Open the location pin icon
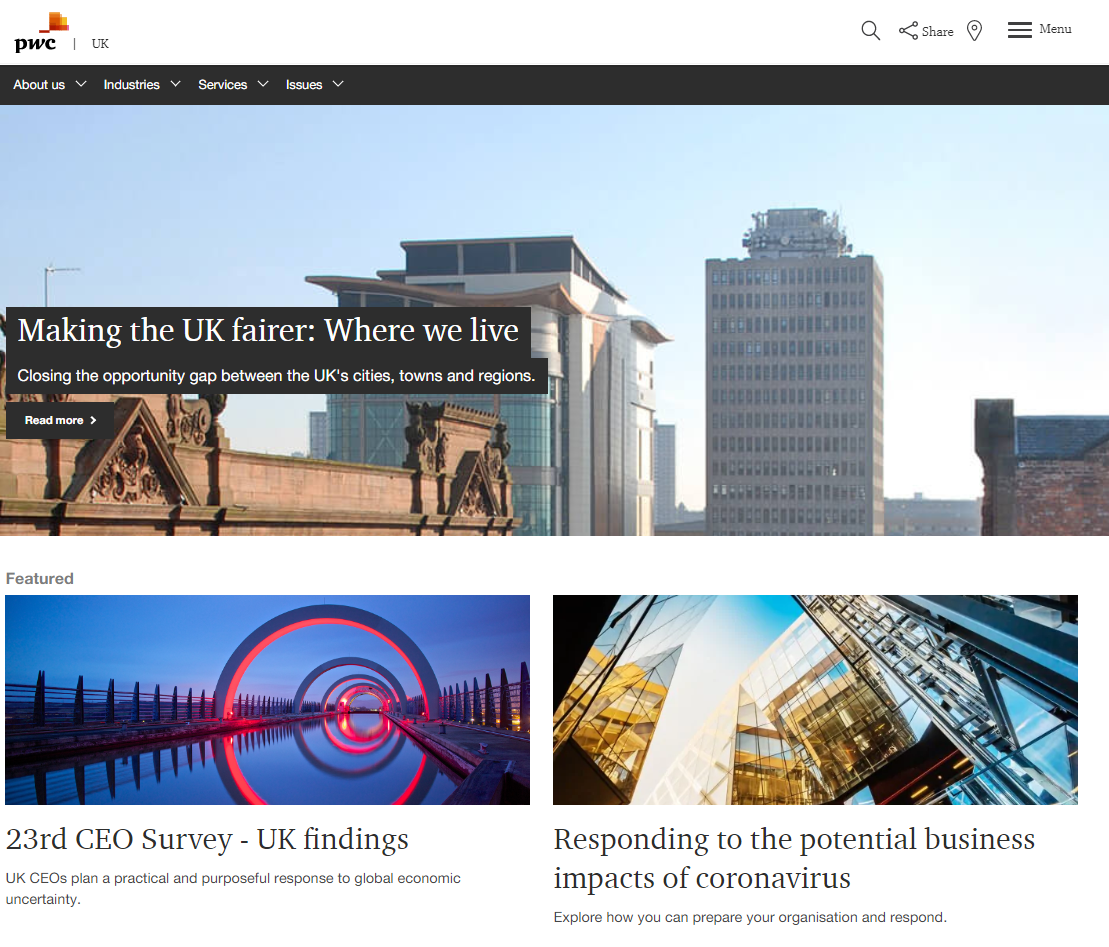 pyautogui.click(x=975, y=31)
